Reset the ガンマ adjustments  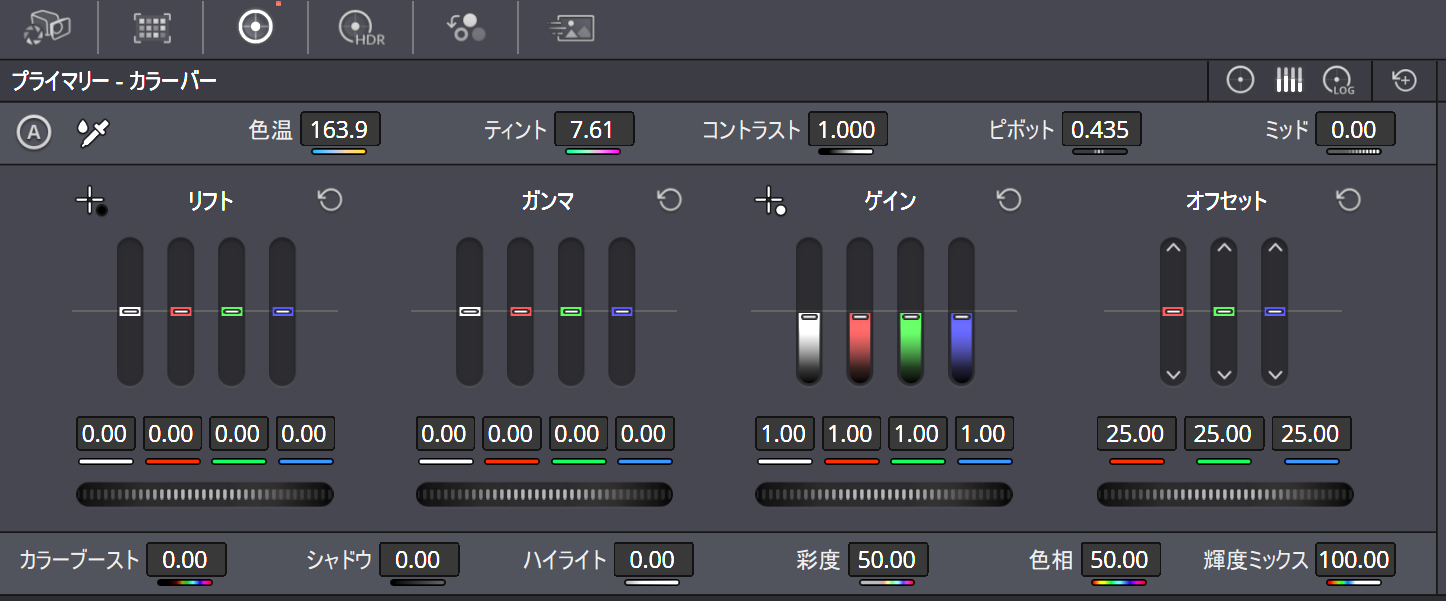pyautogui.click(x=669, y=200)
